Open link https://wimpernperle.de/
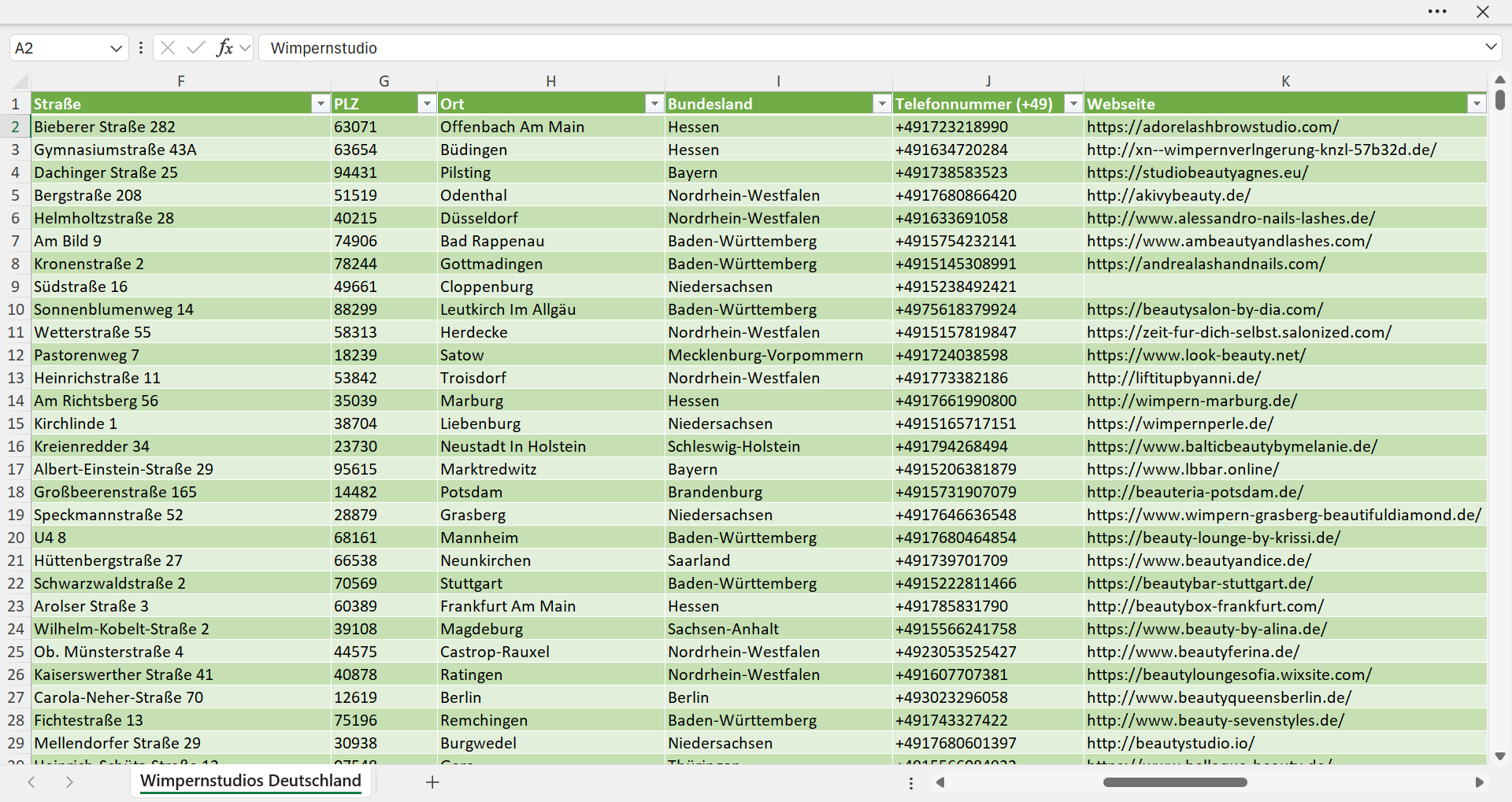 click(x=1180, y=423)
